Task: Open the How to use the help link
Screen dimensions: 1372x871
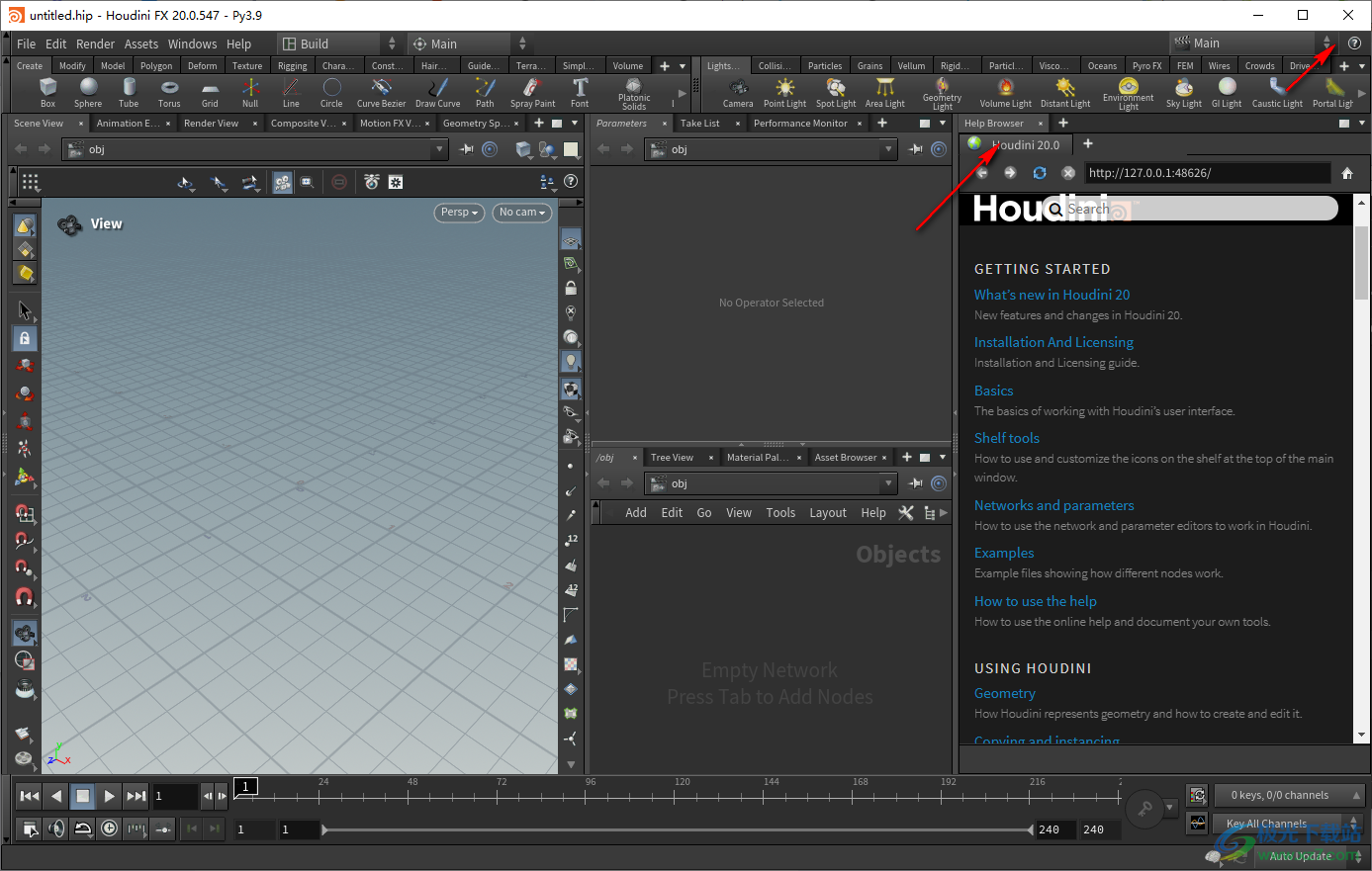Action: 1035,601
